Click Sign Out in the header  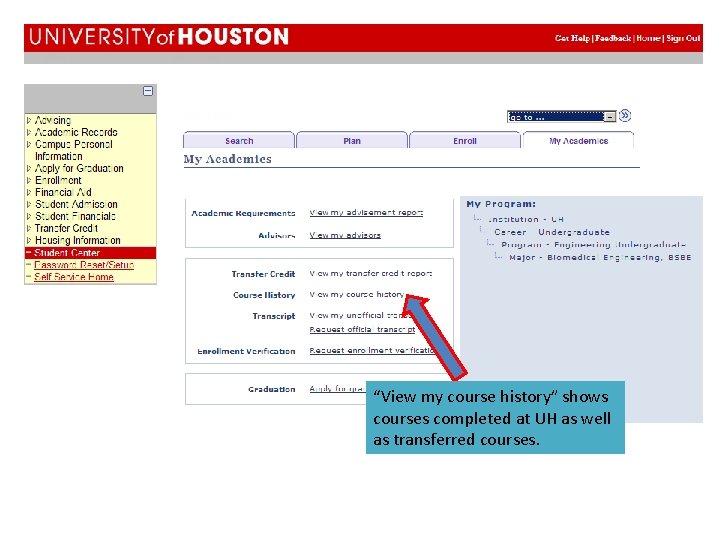683,38
